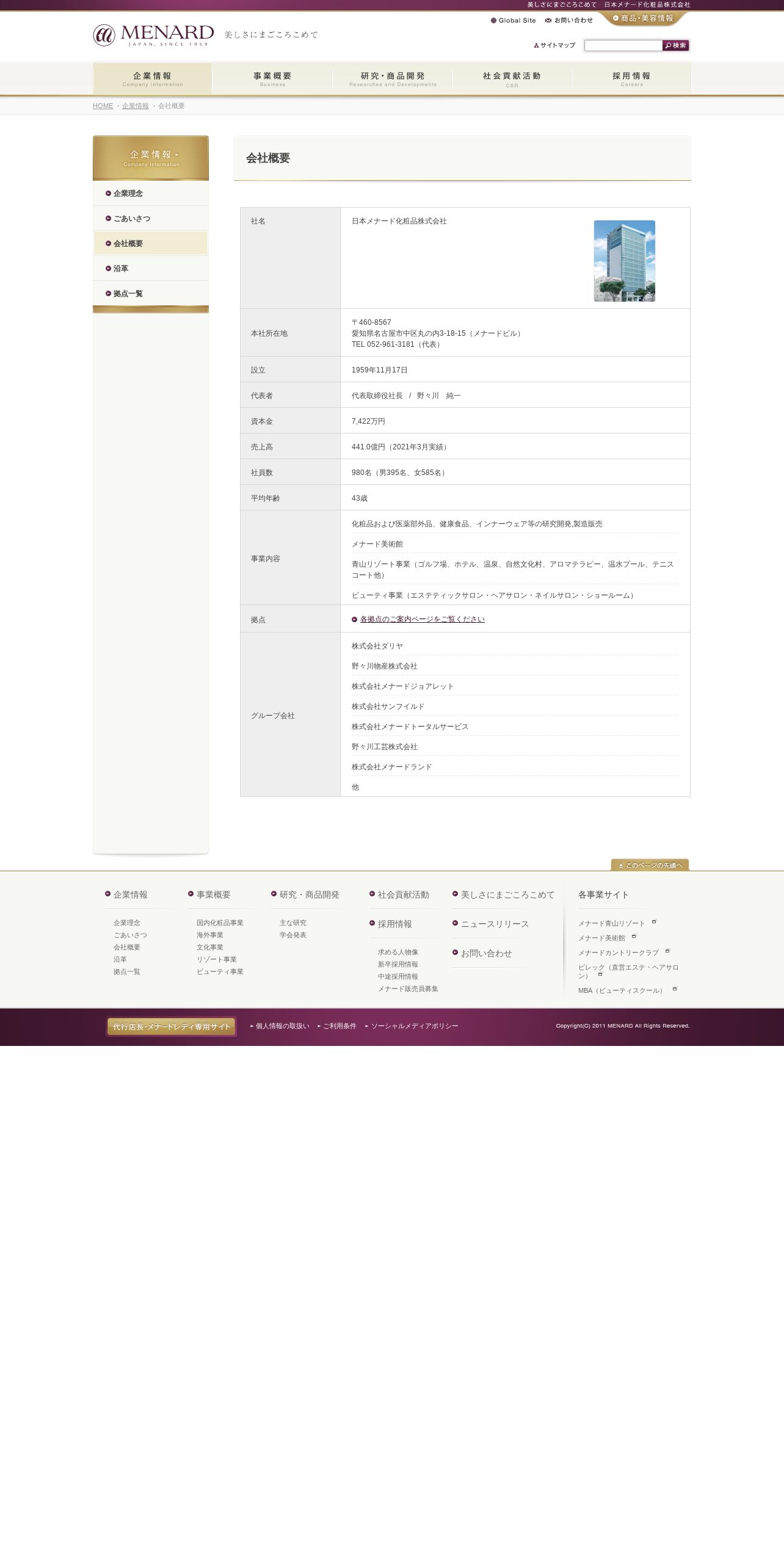Open footer 海外事業 link
Viewport: 784px width, 1568px height.
tap(210, 935)
